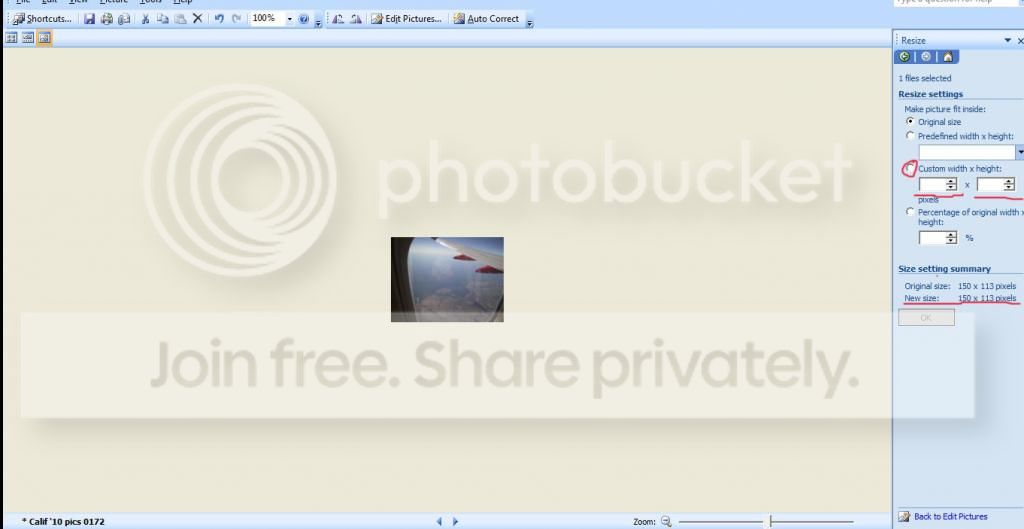Image resolution: width=1024 pixels, height=529 pixels.
Task: Click the custom height spinner arrows
Action: (x=1009, y=185)
